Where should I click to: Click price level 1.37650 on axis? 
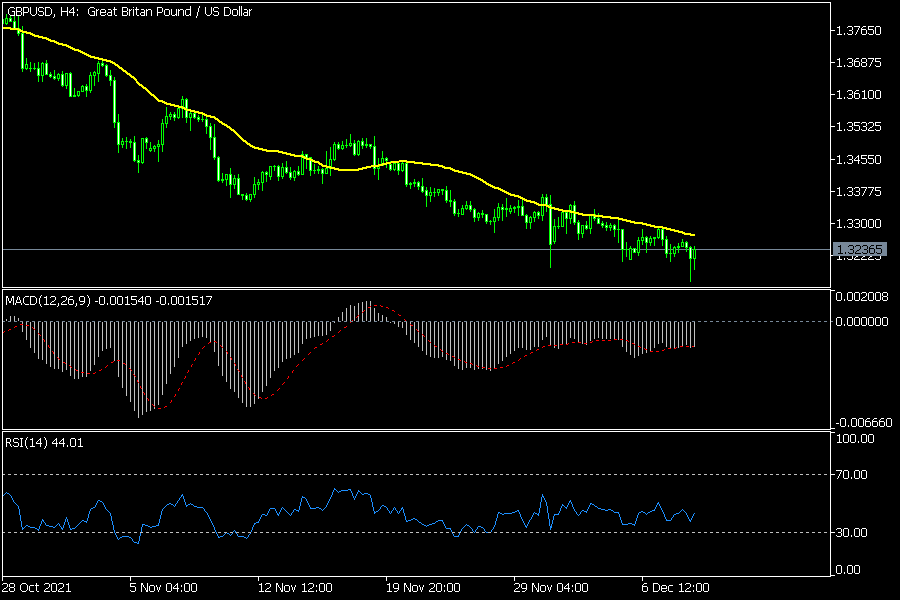pyautogui.click(x=859, y=30)
